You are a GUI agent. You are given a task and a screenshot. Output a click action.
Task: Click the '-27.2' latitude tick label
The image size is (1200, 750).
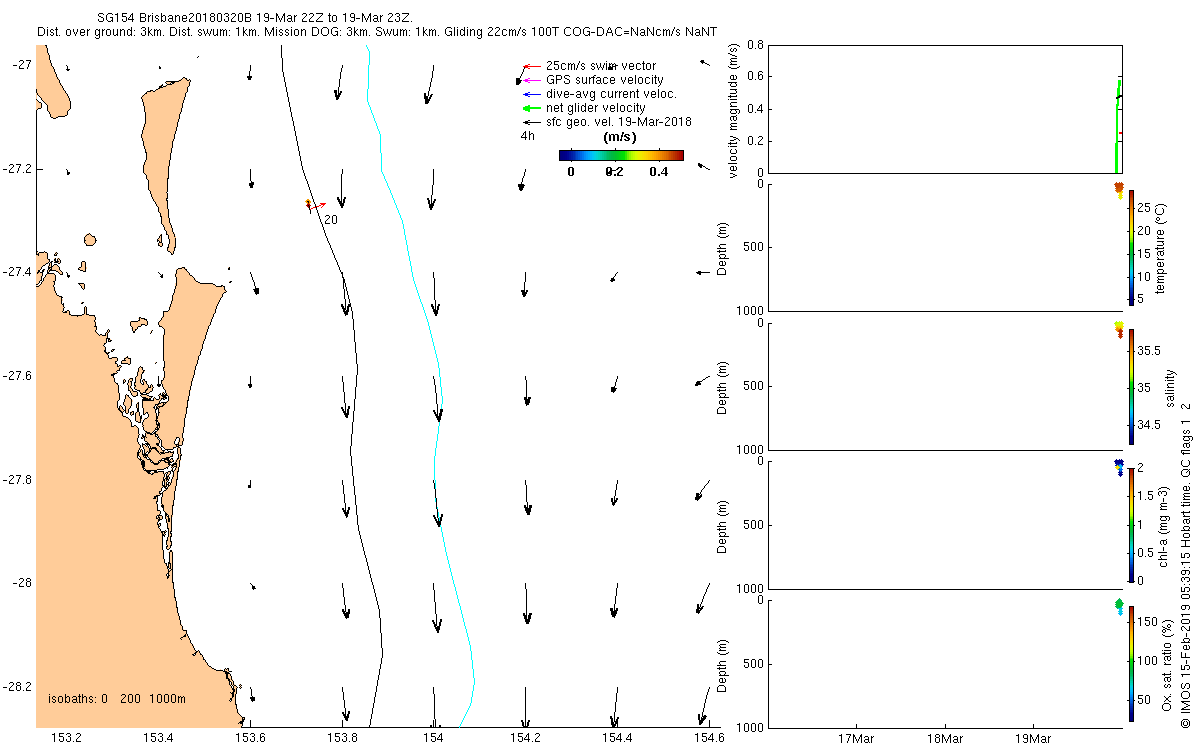click(x=19, y=169)
